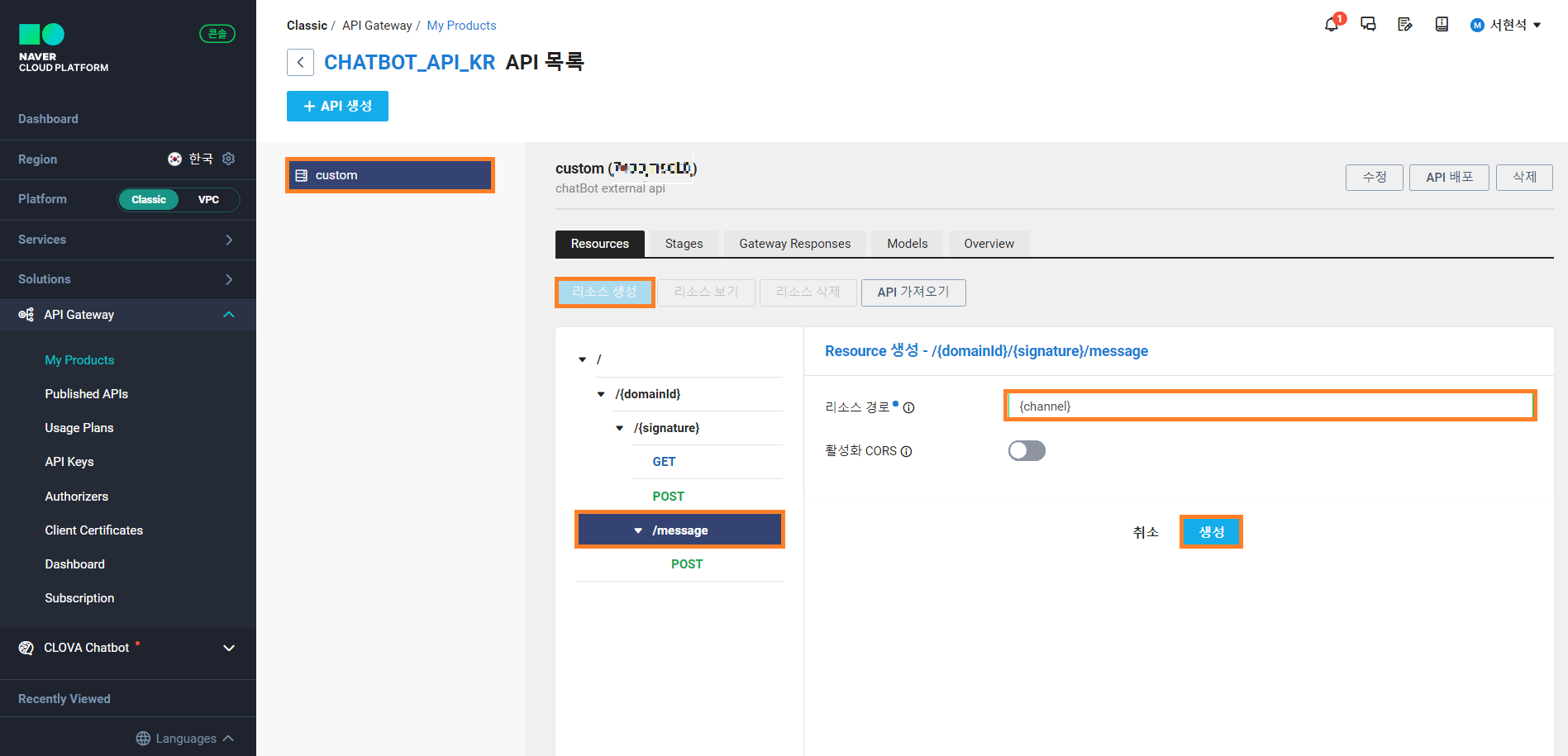Select the POST method under /{signature}
The height and width of the screenshot is (756, 1568).
669,497
